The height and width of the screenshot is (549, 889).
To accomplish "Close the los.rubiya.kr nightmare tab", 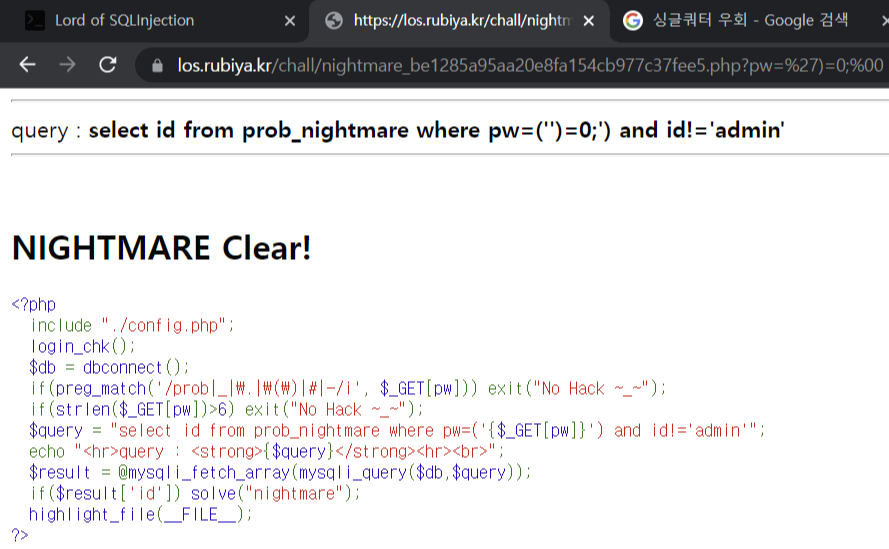I will (x=589, y=21).
